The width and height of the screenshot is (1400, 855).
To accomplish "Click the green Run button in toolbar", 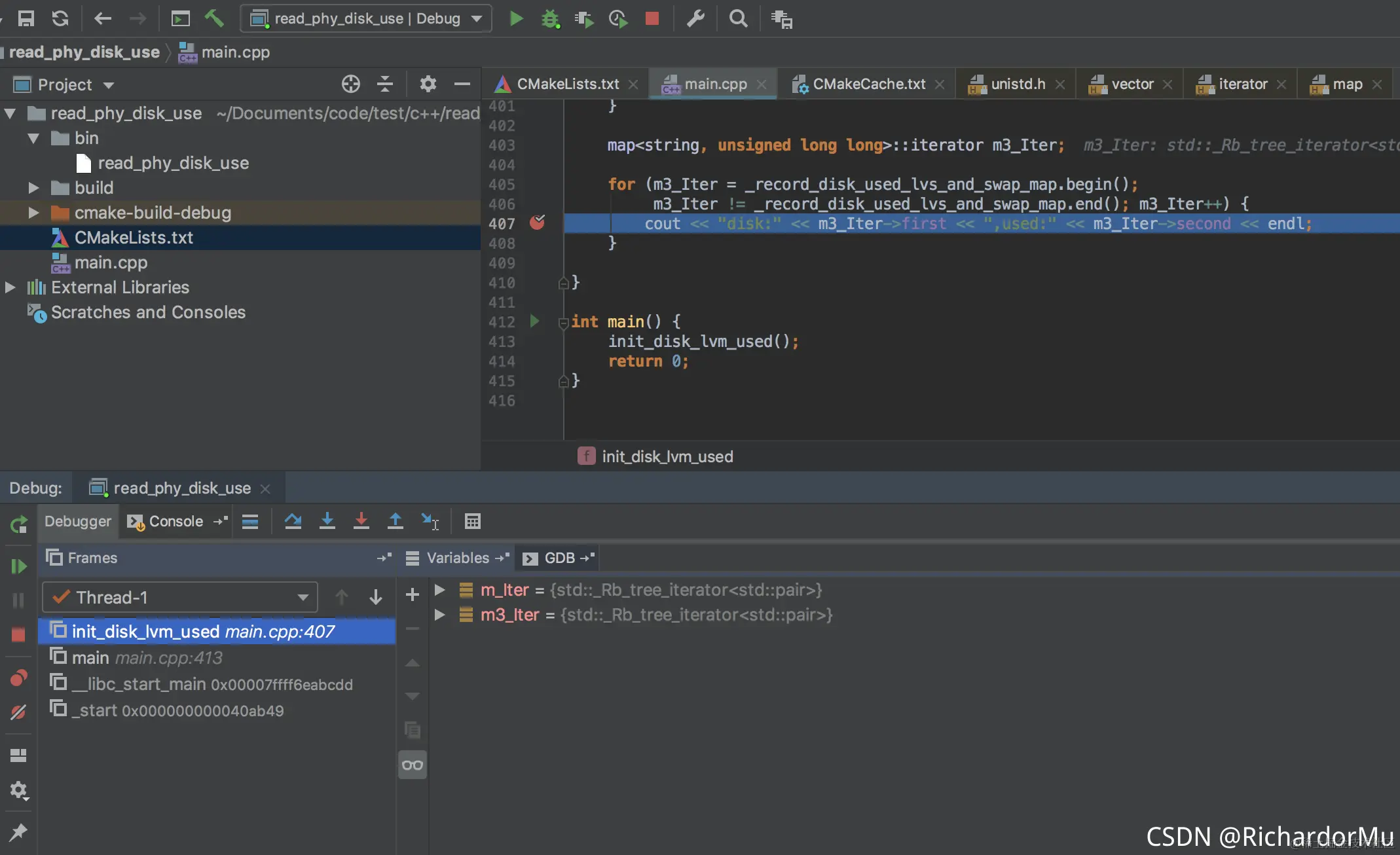I will point(517,18).
